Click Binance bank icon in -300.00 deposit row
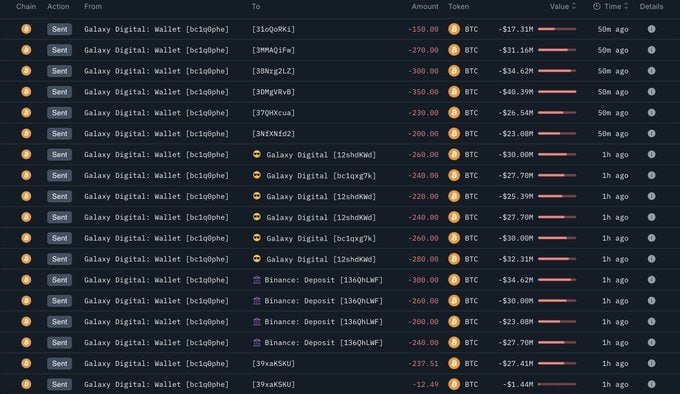Viewport: 680px width, 394px height. coord(257,280)
